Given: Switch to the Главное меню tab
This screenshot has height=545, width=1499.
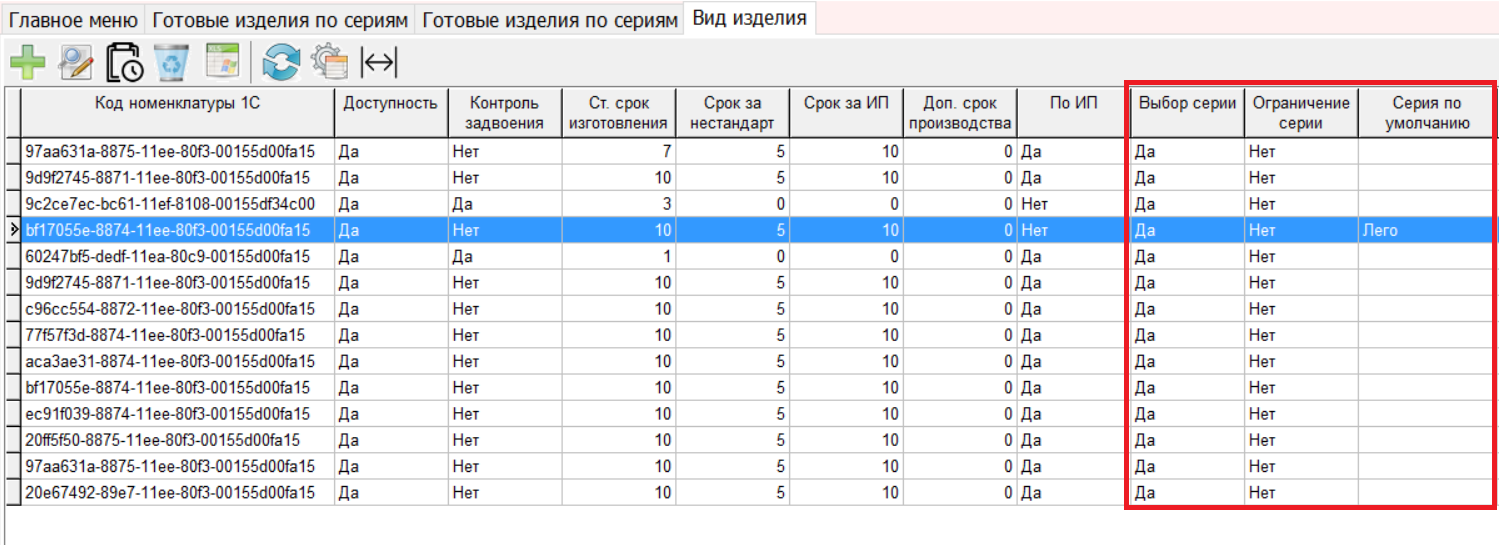Looking at the screenshot, I should click(75, 19).
